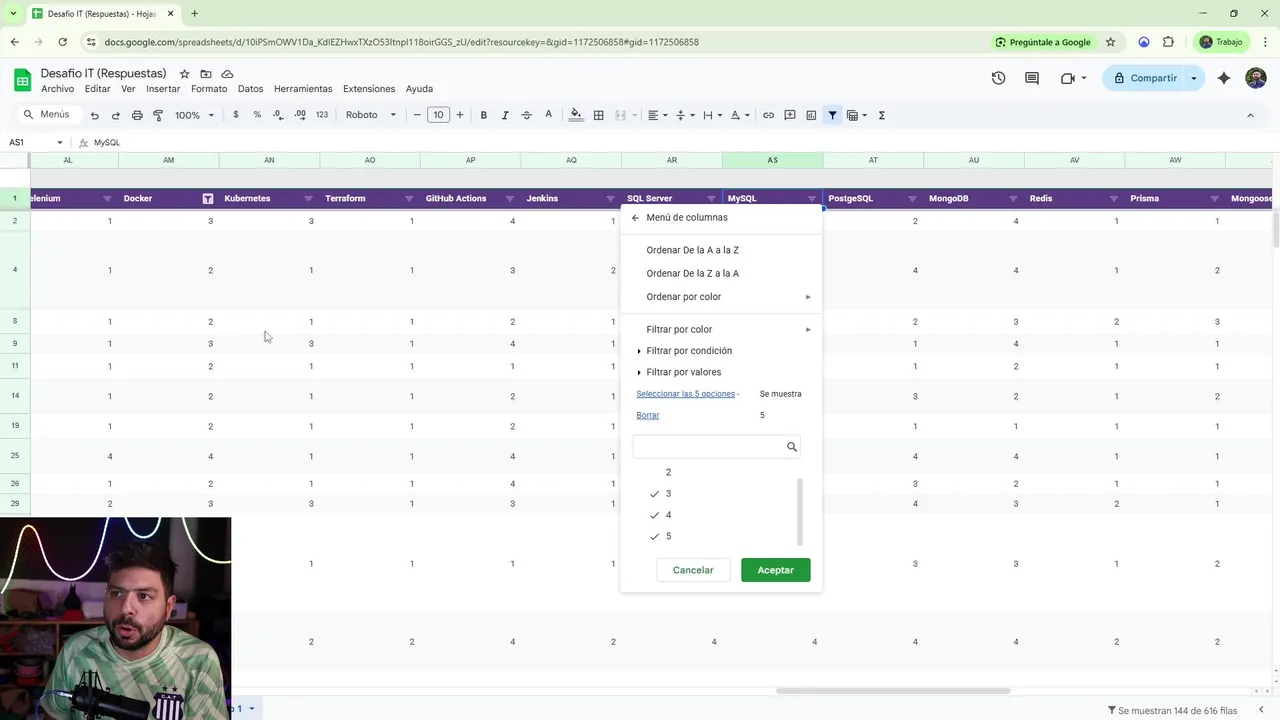Click the print icon
The height and width of the screenshot is (720, 1280).
coord(137,115)
